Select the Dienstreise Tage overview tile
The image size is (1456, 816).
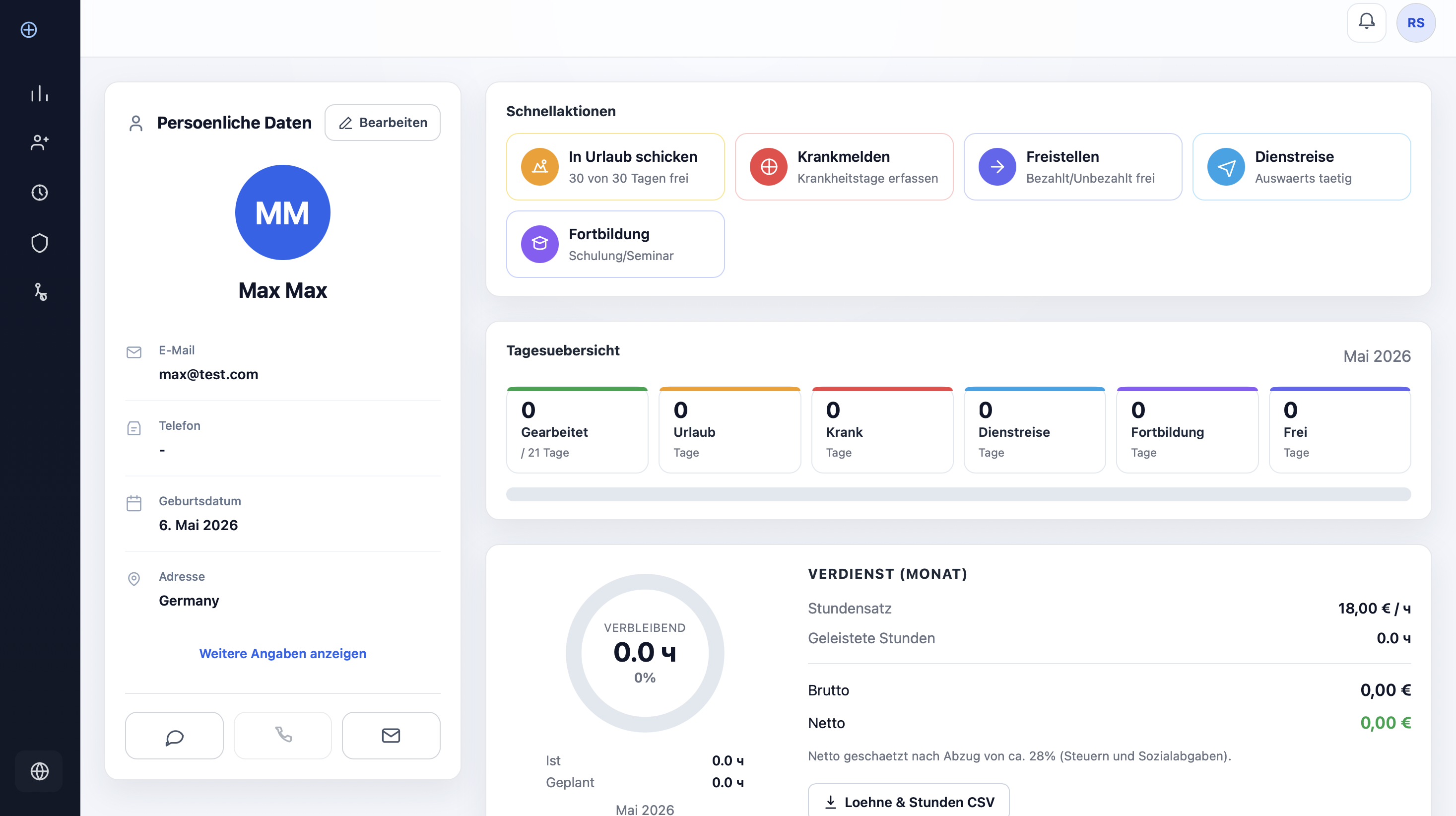click(1035, 430)
